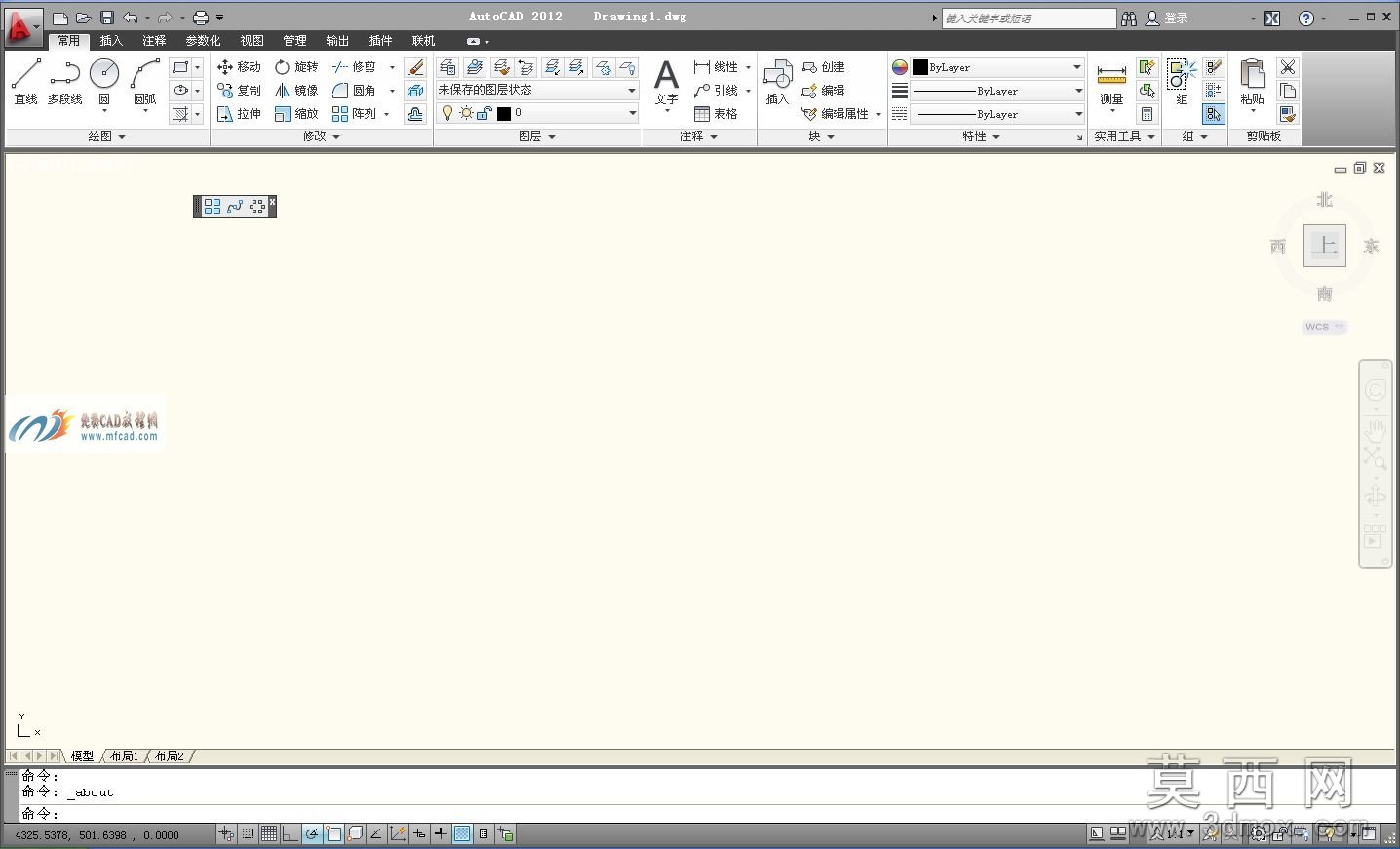This screenshot has height=849, width=1400.
Task: Click the 缩放 (Scale) tool
Action: point(296,114)
